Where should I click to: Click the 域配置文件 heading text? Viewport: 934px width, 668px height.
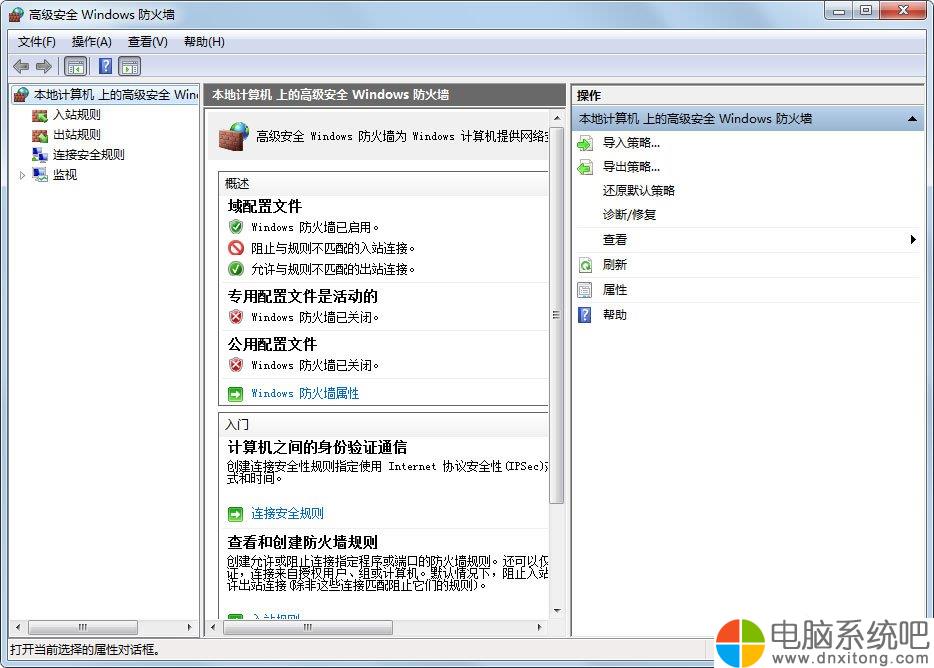pyautogui.click(x=264, y=207)
